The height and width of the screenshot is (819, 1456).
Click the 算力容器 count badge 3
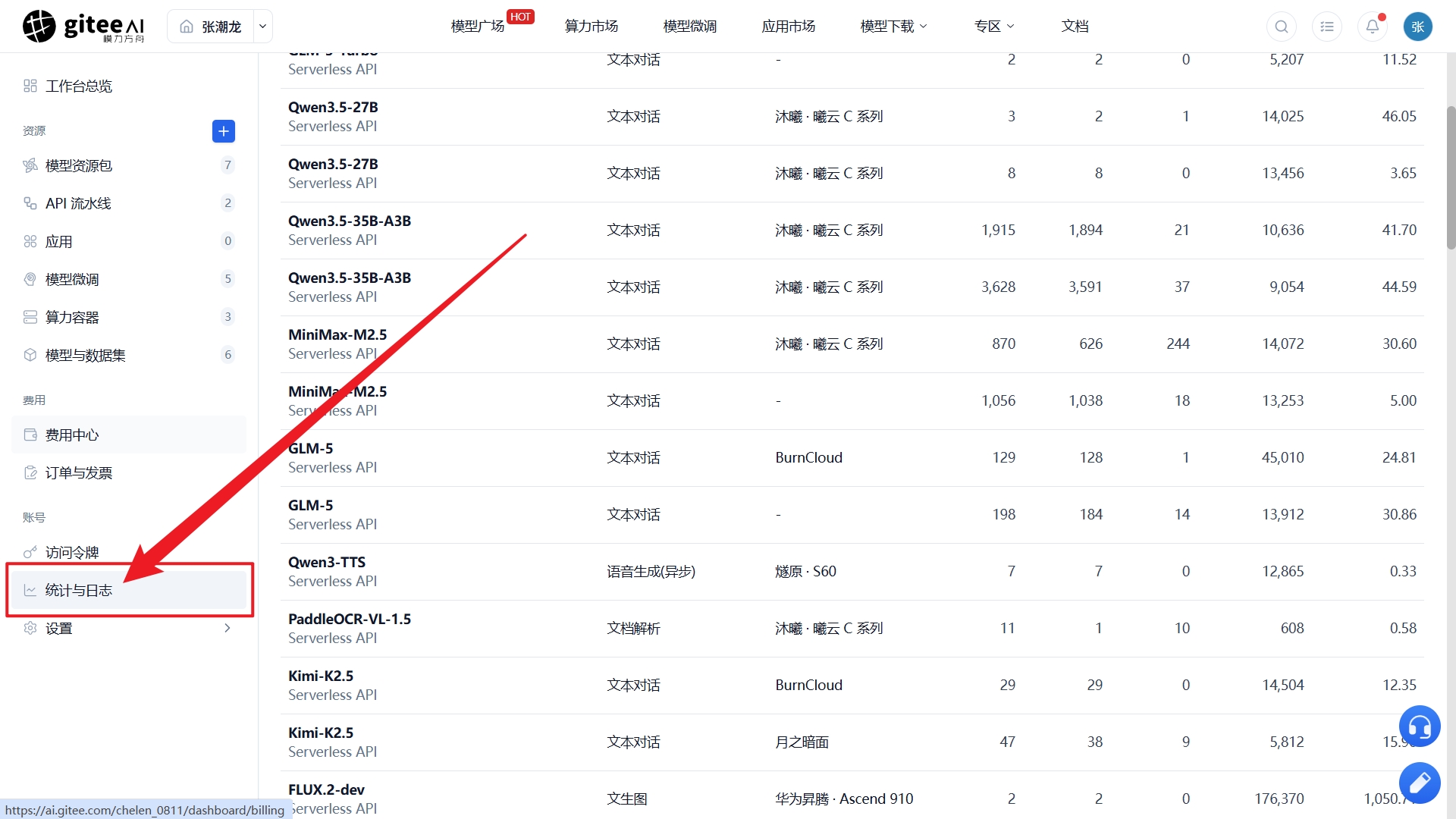click(x=227, y=317)
